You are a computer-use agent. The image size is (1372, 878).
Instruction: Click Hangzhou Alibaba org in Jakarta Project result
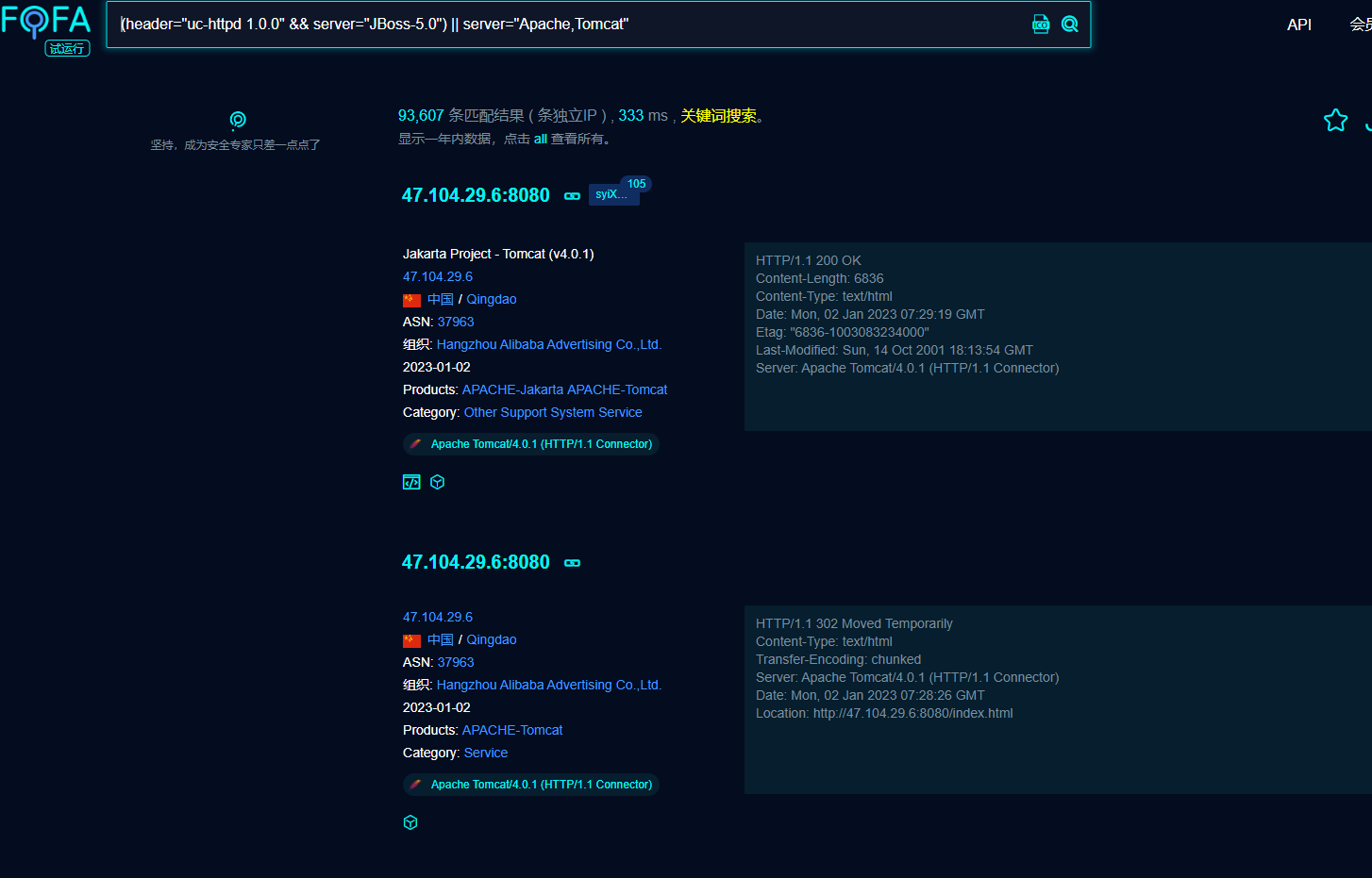(x=549, y=344)
